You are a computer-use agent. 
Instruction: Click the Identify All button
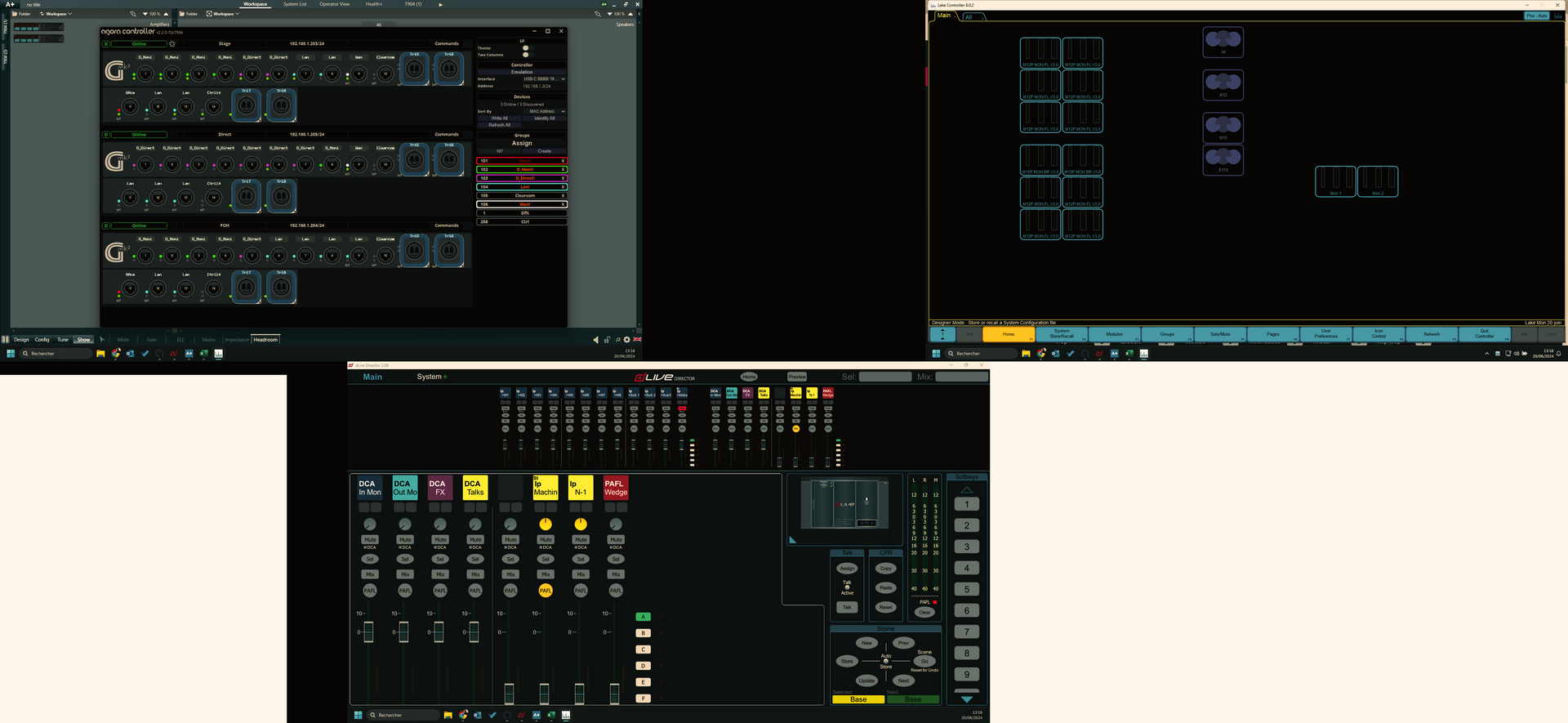(x=544, y=118)
